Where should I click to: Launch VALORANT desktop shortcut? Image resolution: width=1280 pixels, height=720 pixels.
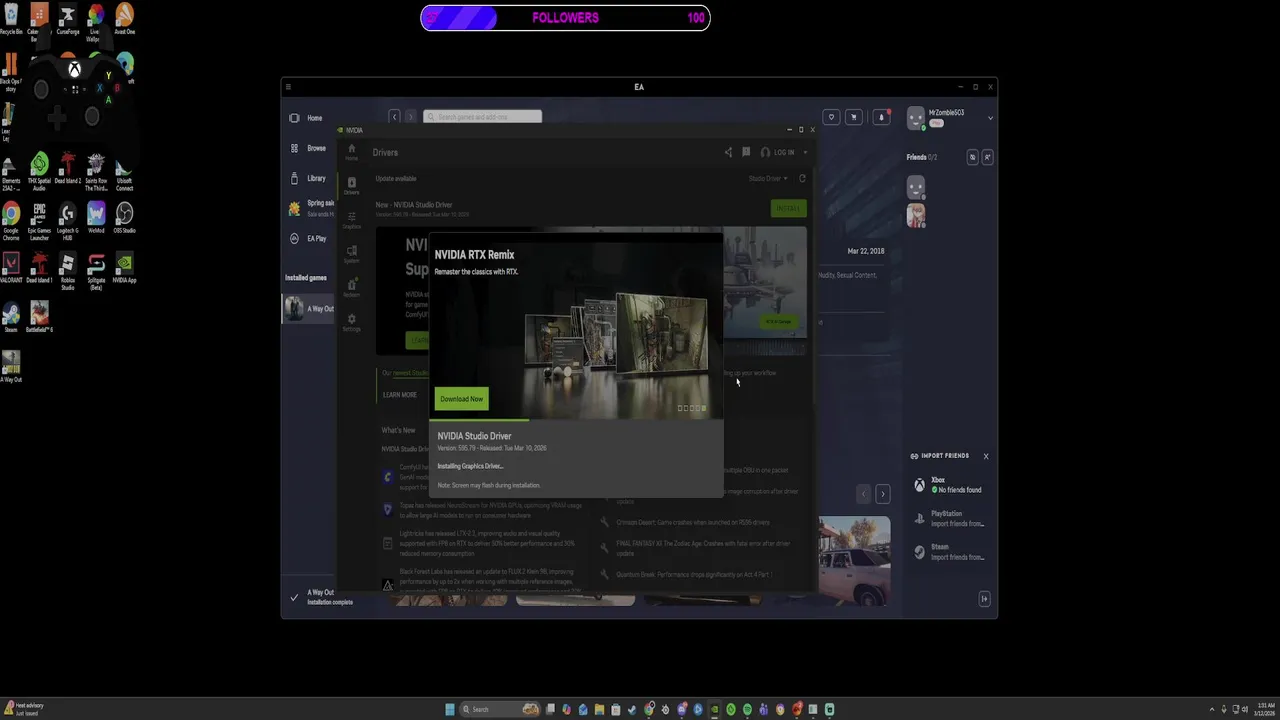click(11, 268)
